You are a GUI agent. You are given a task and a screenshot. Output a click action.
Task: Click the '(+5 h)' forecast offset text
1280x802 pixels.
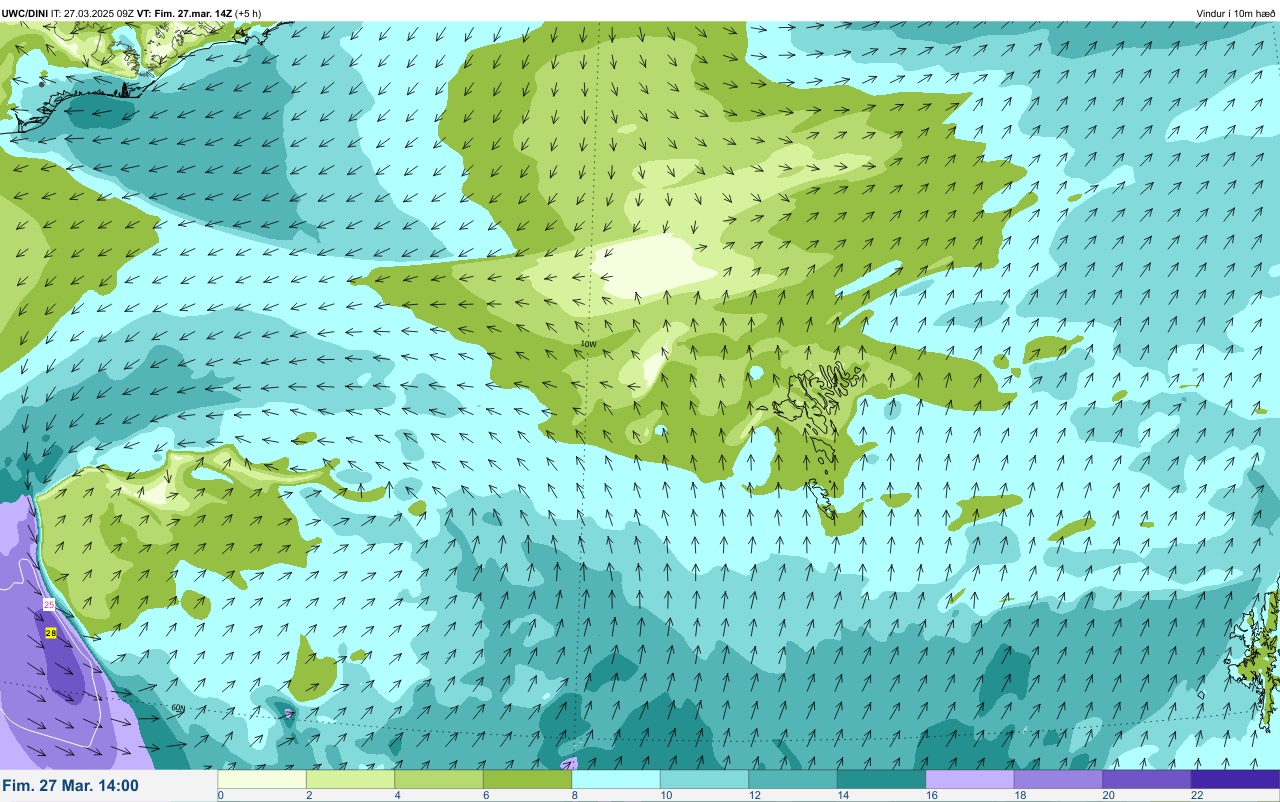click(249, 13)
